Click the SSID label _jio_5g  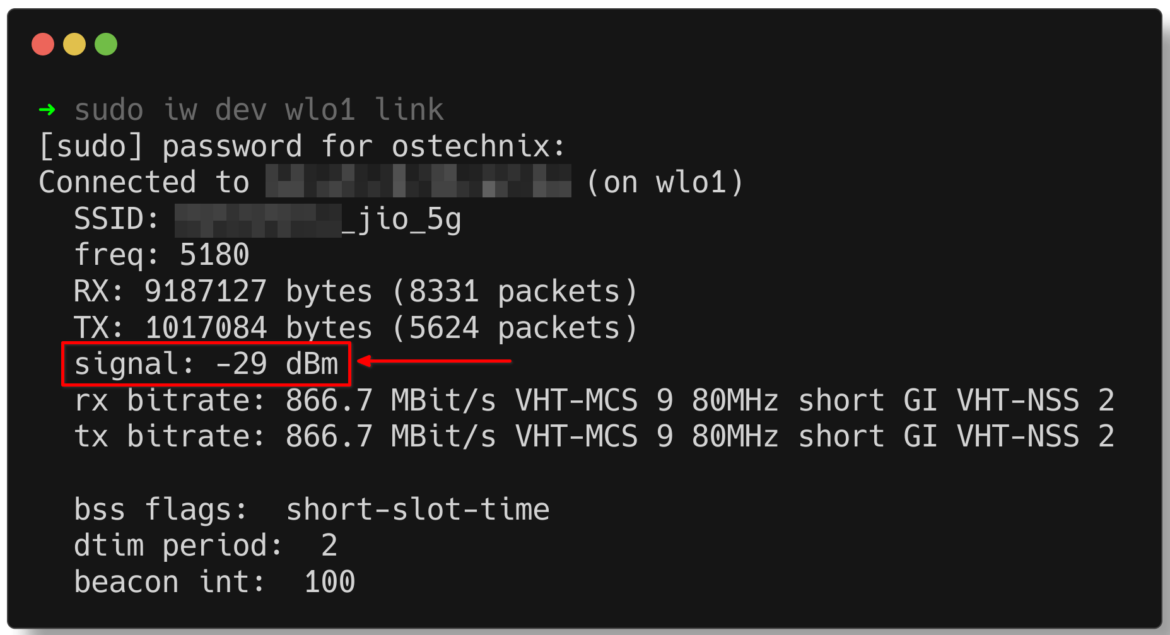400,218
